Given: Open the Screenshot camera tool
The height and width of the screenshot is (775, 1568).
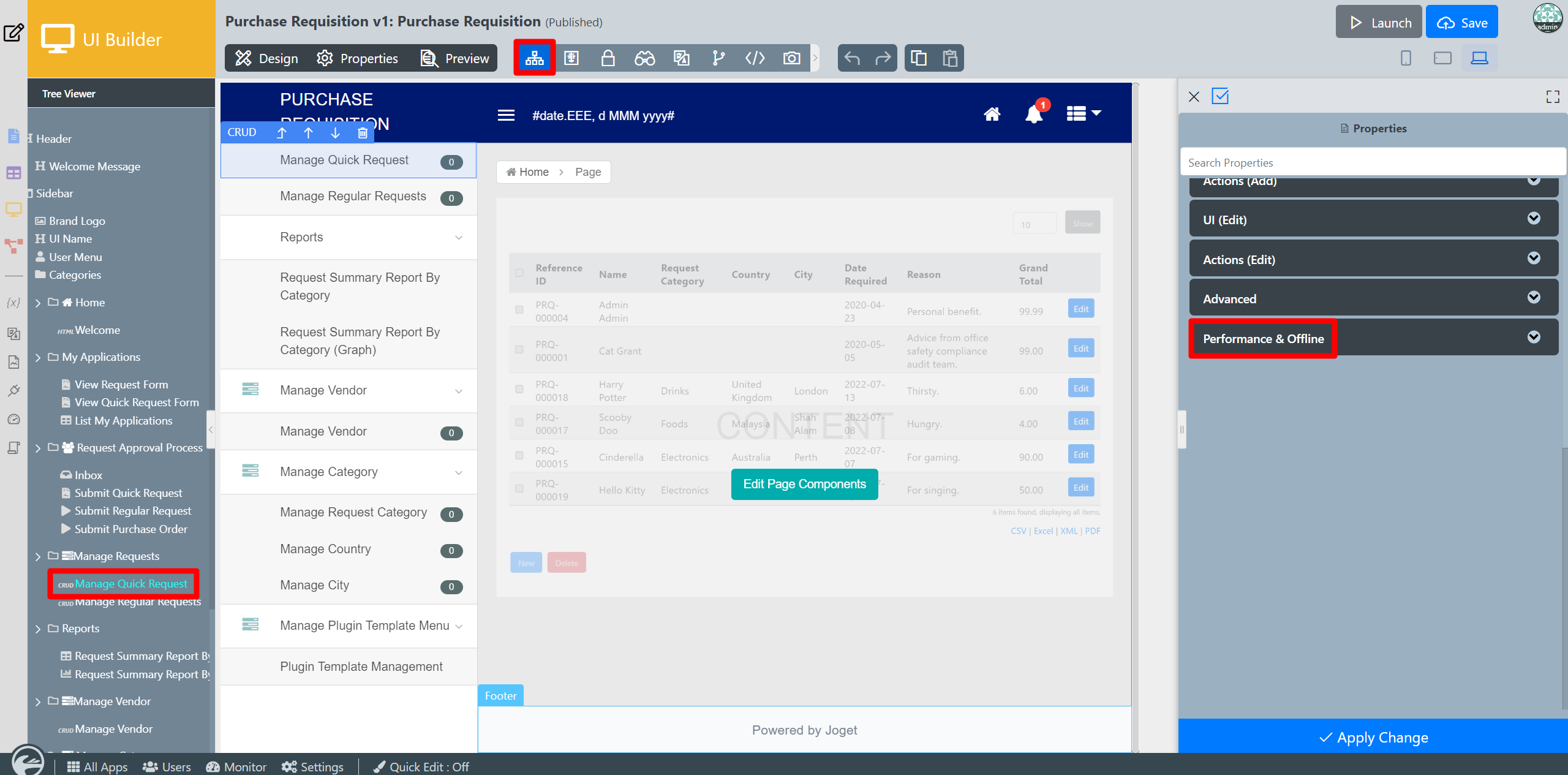Looking at the screenshot, I should pos(791,58).
